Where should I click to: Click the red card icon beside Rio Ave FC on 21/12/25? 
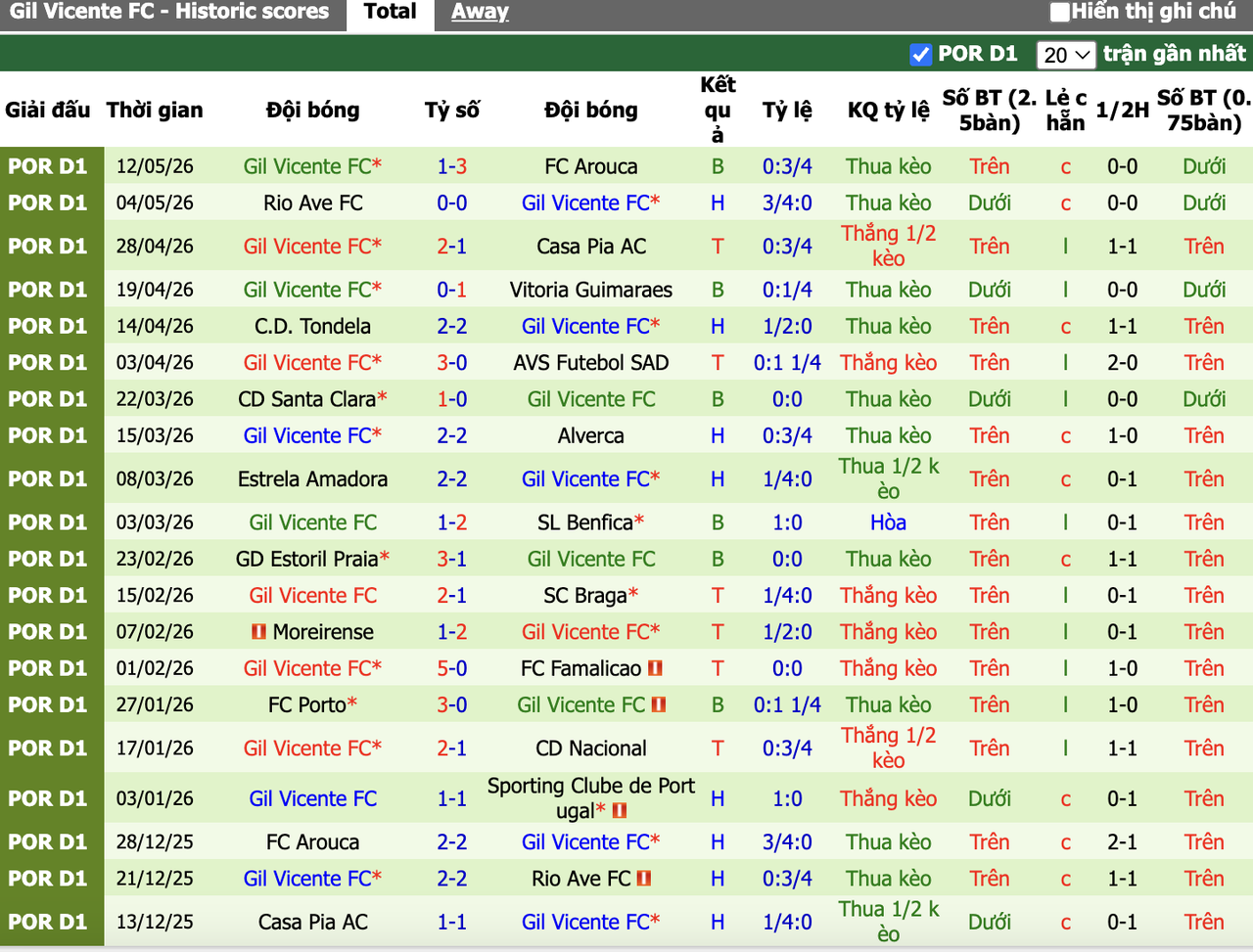pos(643,879)
